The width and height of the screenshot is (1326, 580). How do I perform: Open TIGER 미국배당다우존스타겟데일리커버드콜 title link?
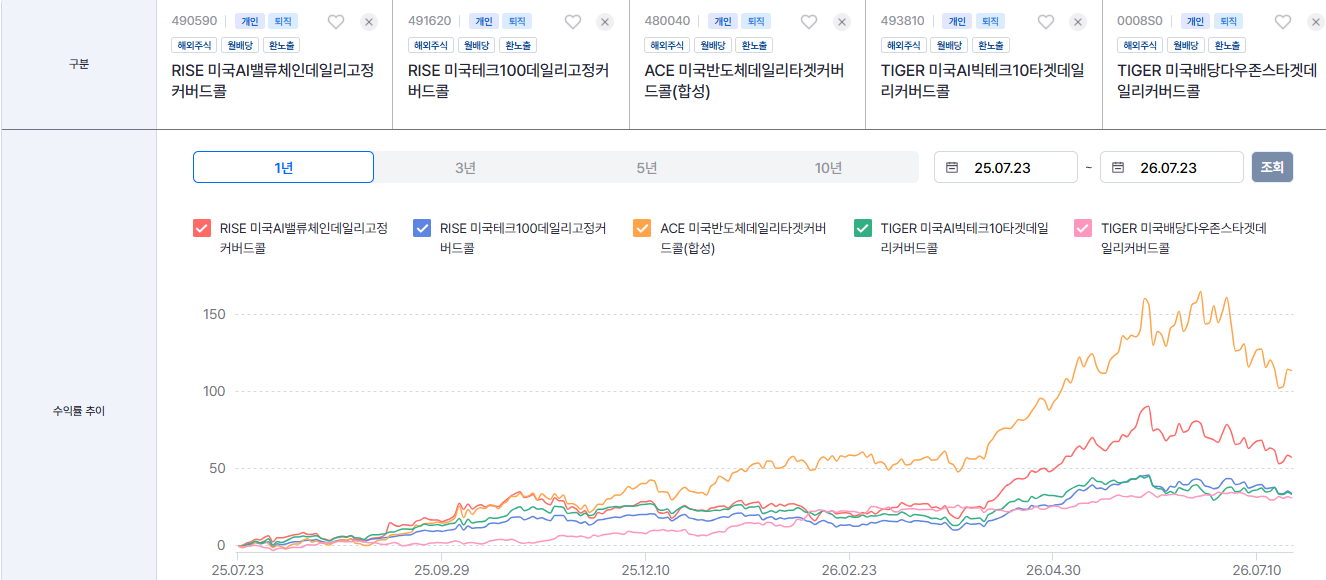point(1217,80)
